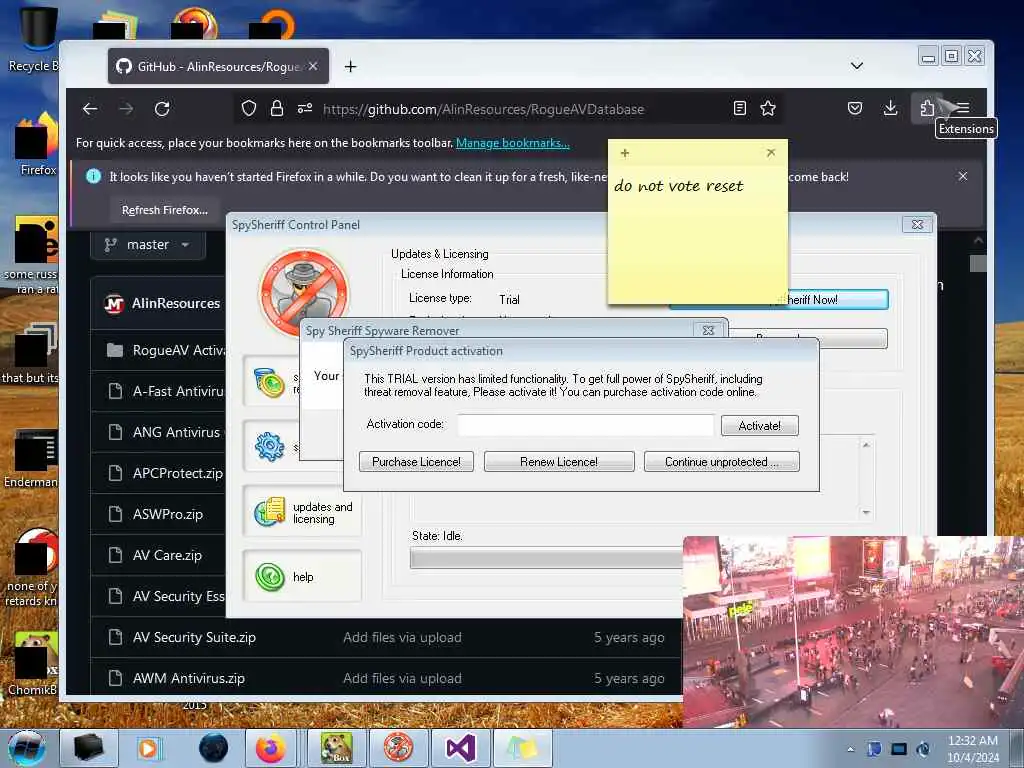Close Spy Sheriff Spyware Remover dialog

click(708, 330)
